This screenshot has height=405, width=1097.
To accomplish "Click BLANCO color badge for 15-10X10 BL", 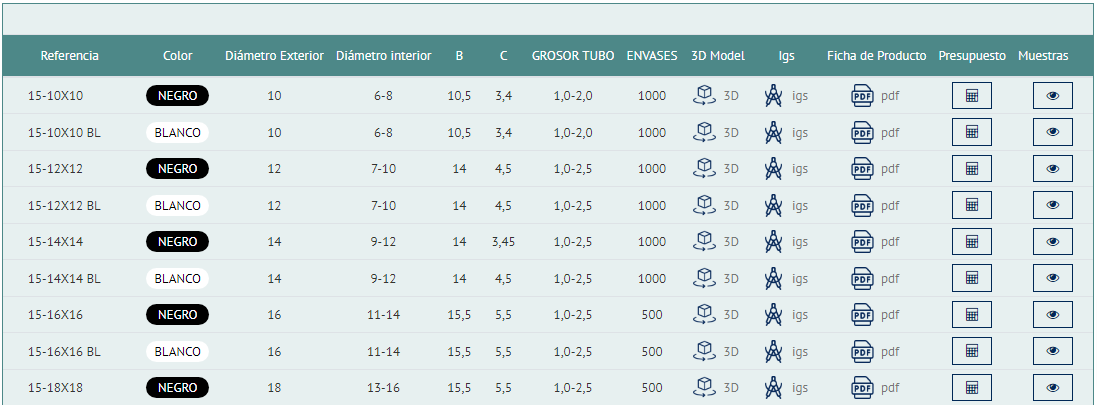I will (177, 132).
